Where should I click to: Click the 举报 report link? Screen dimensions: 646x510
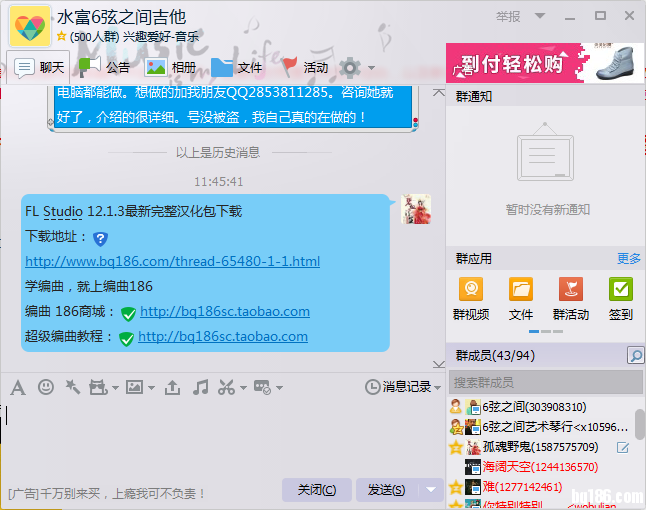click(x=508, y=16)
